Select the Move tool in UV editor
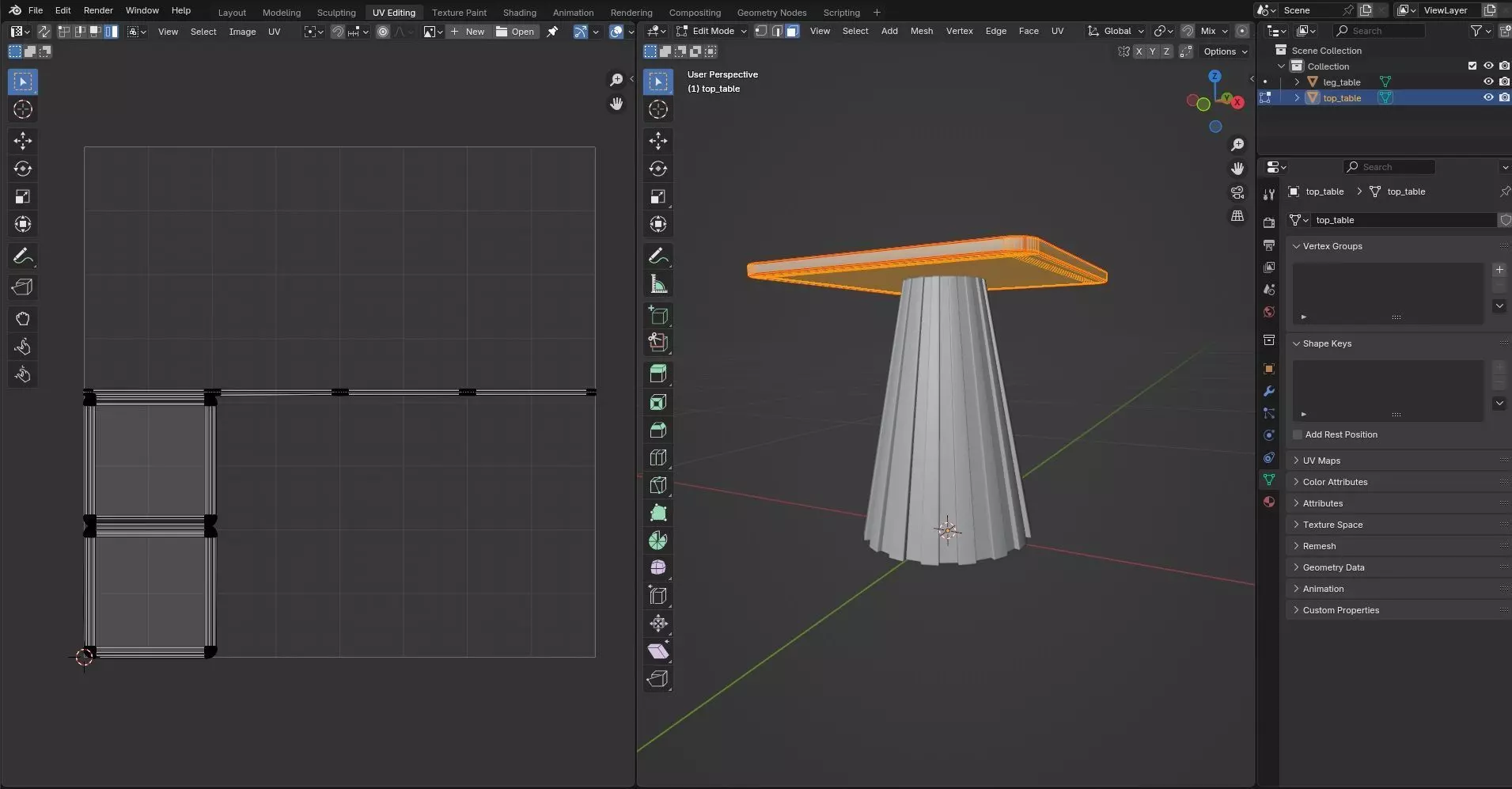This screenshot has width=1512, height=789. pyautogui.click(x=23, y=141)
